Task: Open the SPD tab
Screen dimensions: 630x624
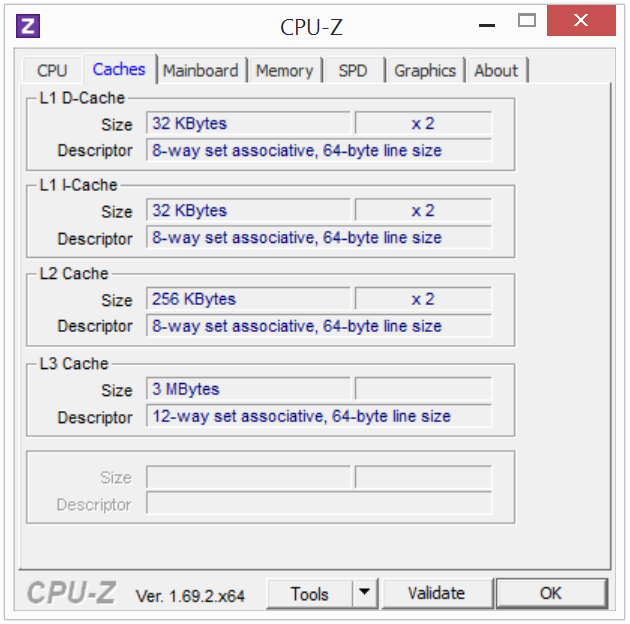Action: (x=353, y=70)
